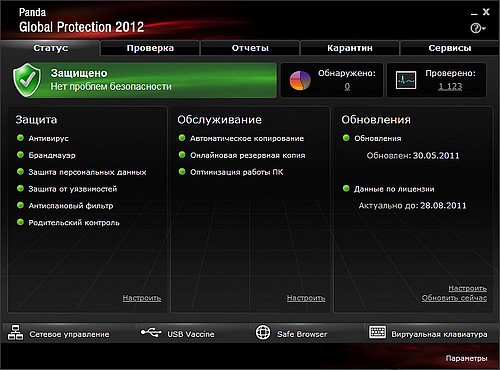Select Оптимизация работы ПК label

coord(237,172)
